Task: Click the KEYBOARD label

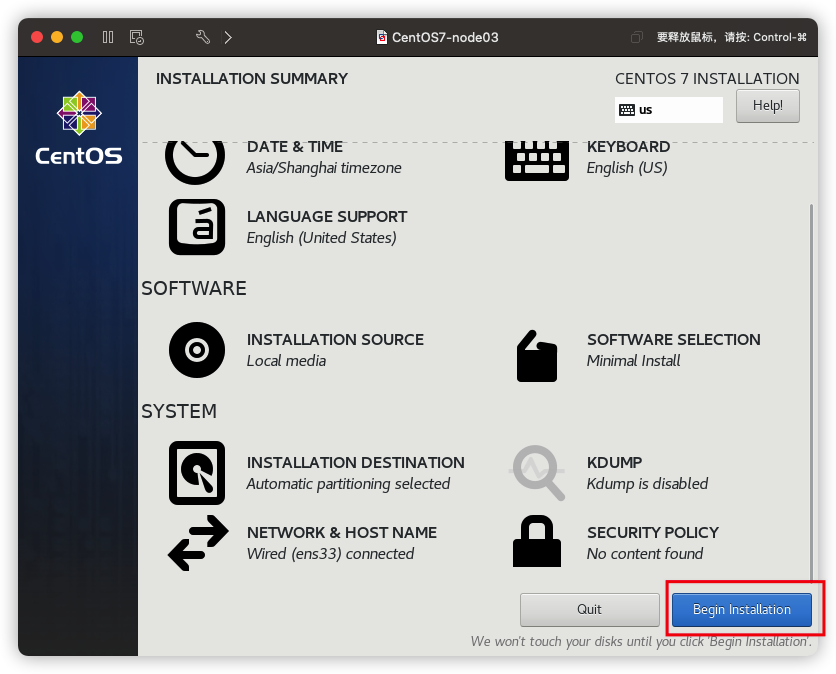Action: 628,147
